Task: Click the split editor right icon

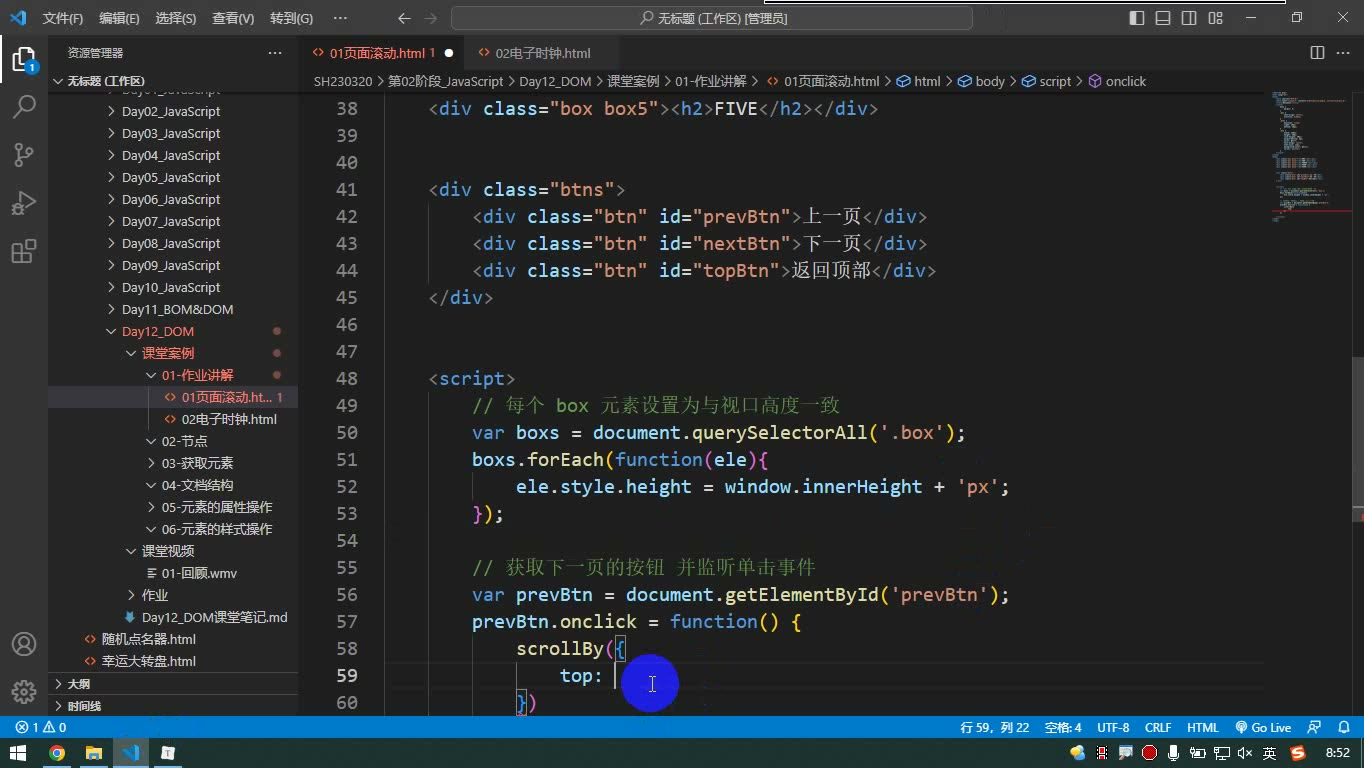Action: pos(1317,53)
